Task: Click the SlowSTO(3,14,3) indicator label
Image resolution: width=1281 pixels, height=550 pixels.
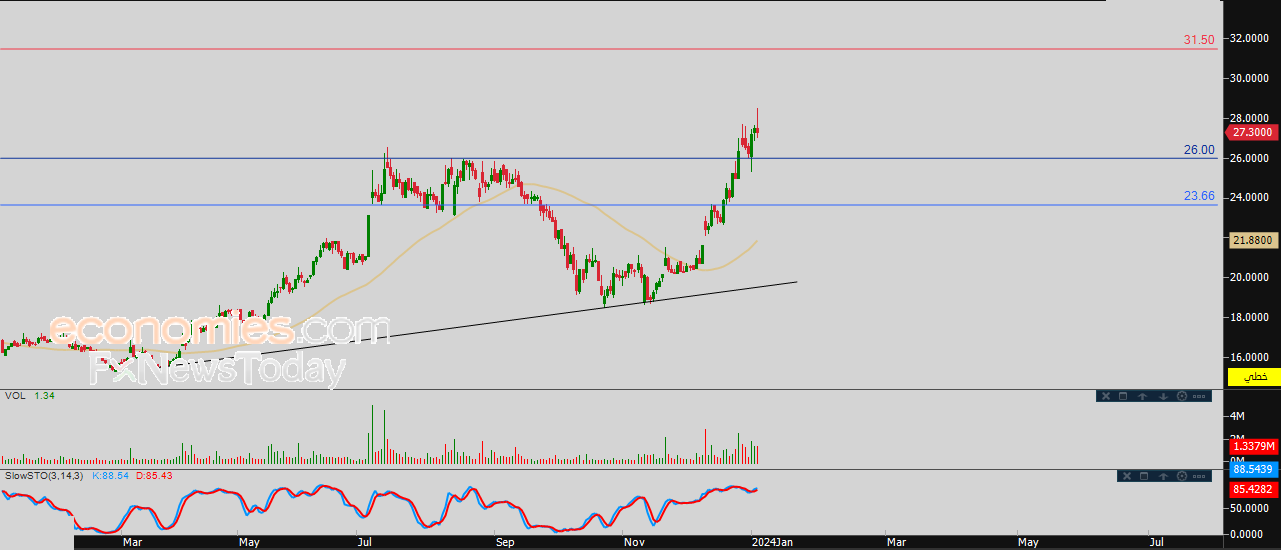Action: click(44, 475)
